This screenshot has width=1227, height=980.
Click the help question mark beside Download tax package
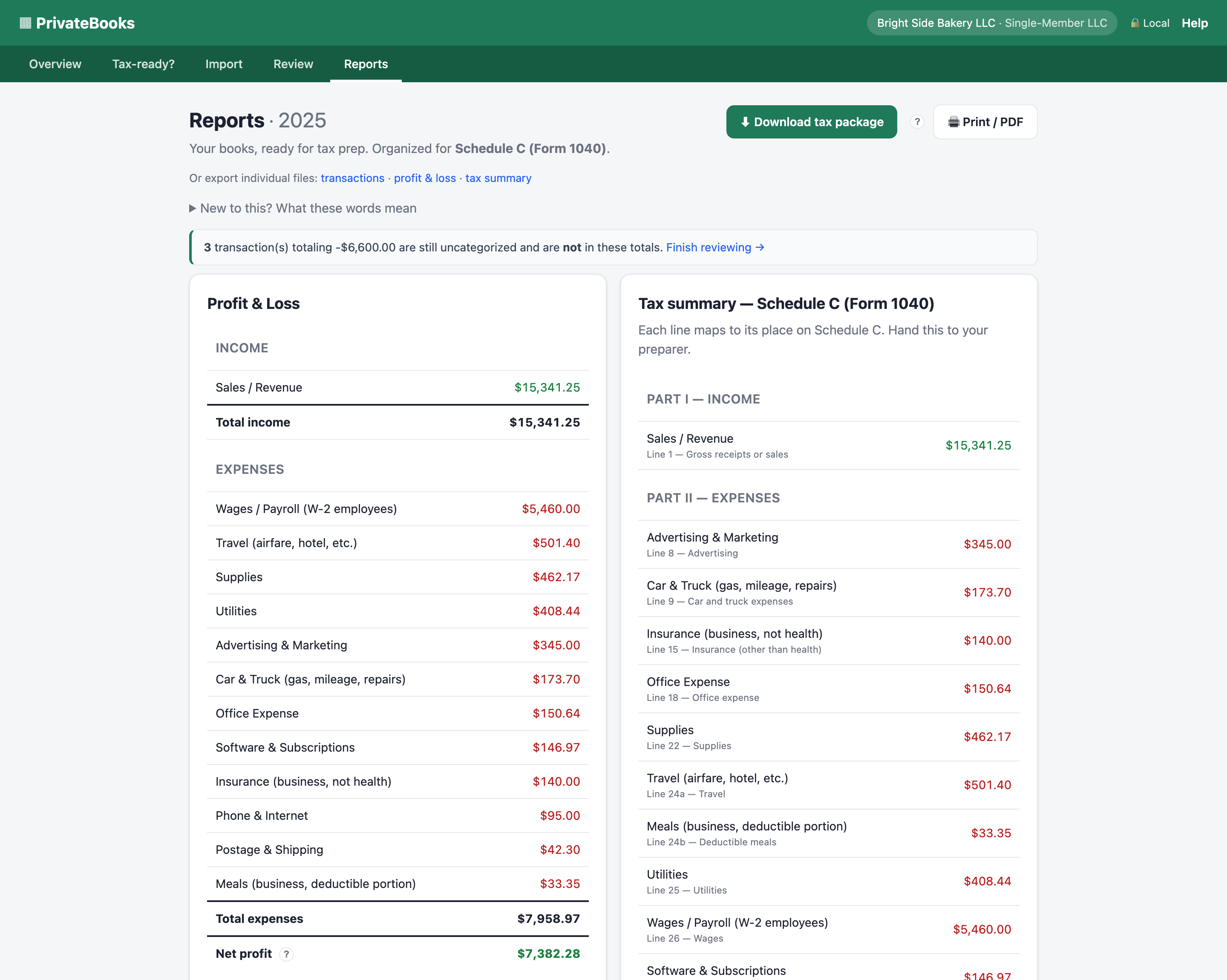click(x=917, y=122)
